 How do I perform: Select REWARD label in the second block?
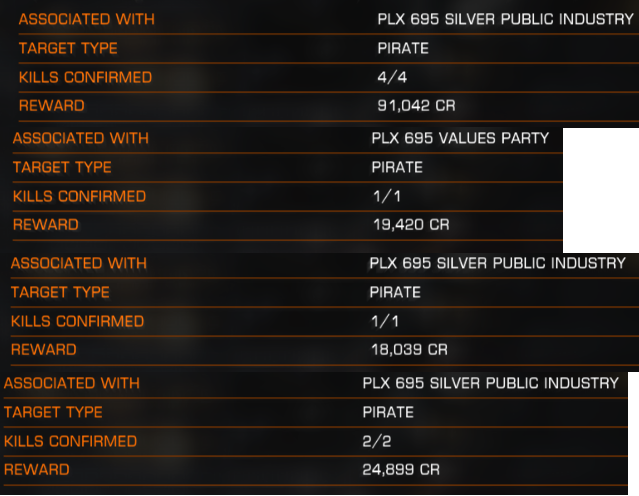tap(46, 225)
